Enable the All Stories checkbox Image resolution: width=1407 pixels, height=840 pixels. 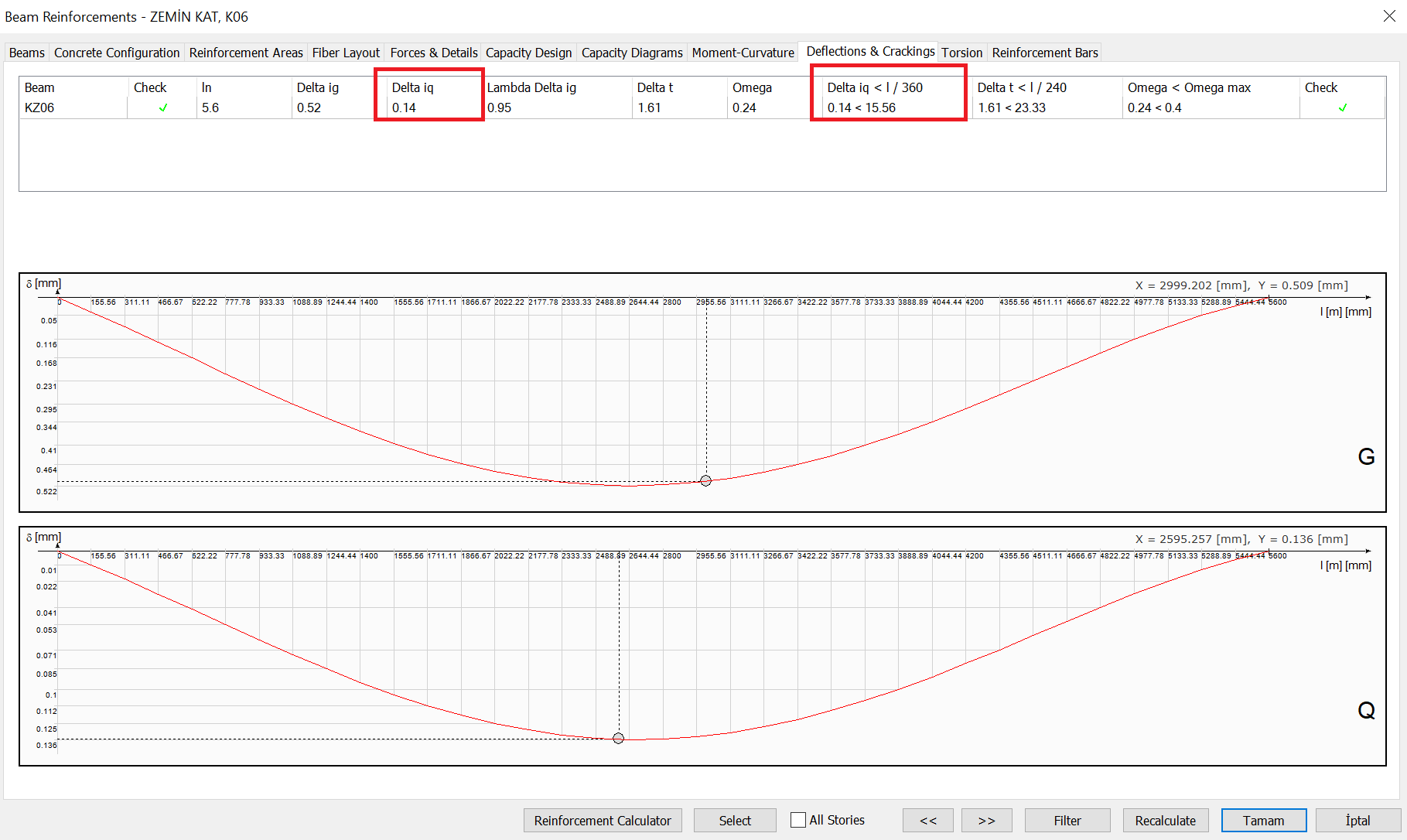click(797, 820)
